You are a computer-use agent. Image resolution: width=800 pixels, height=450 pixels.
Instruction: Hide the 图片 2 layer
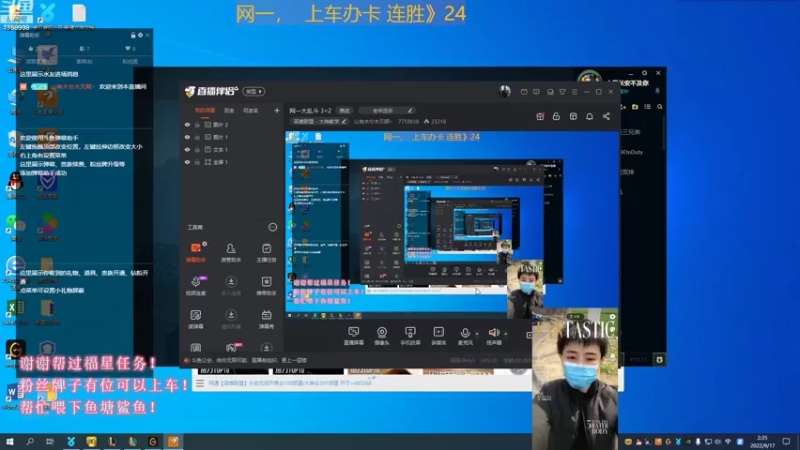(x=187, y=124)
